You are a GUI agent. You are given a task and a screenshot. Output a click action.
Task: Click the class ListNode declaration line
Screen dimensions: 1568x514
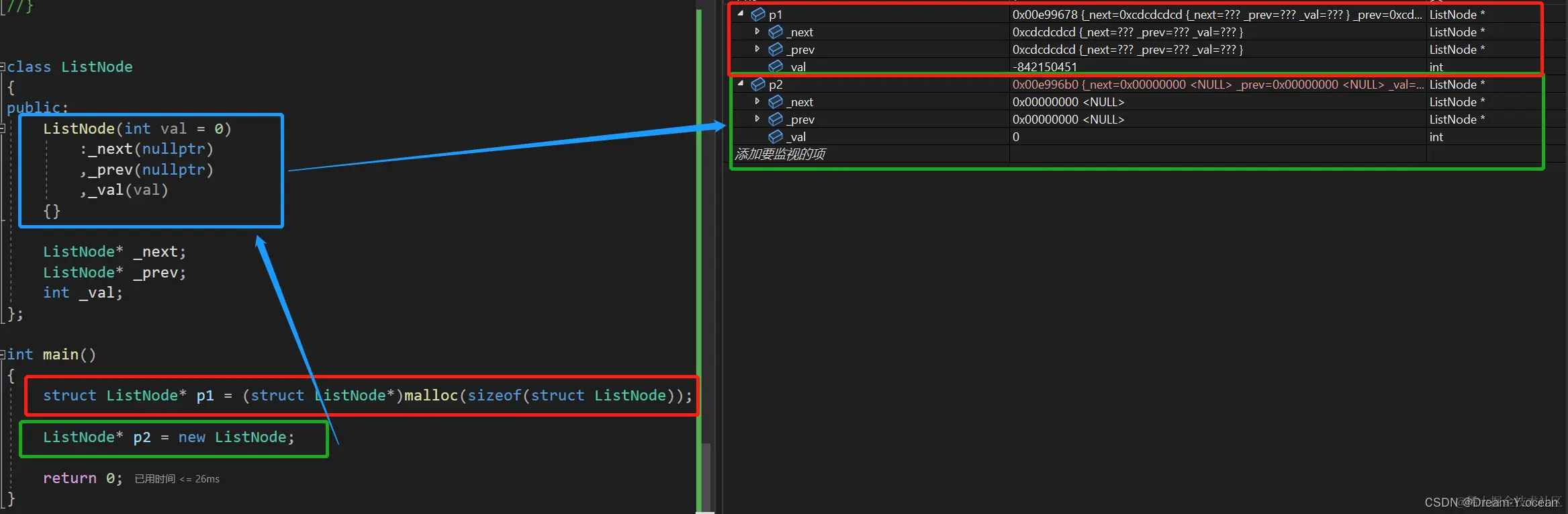click(x=70, y=67)
